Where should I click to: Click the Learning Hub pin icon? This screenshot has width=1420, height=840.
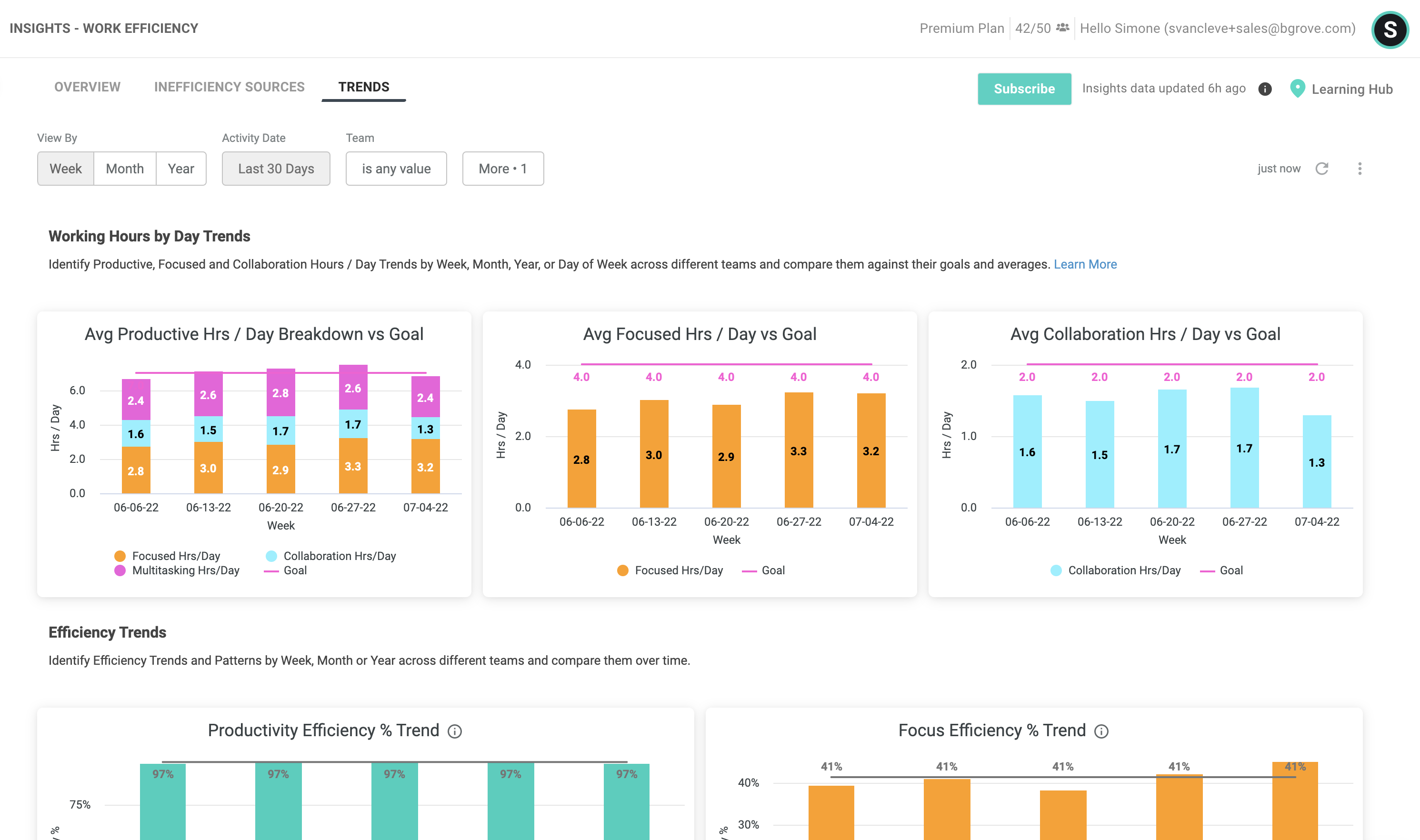(1297, 88)
